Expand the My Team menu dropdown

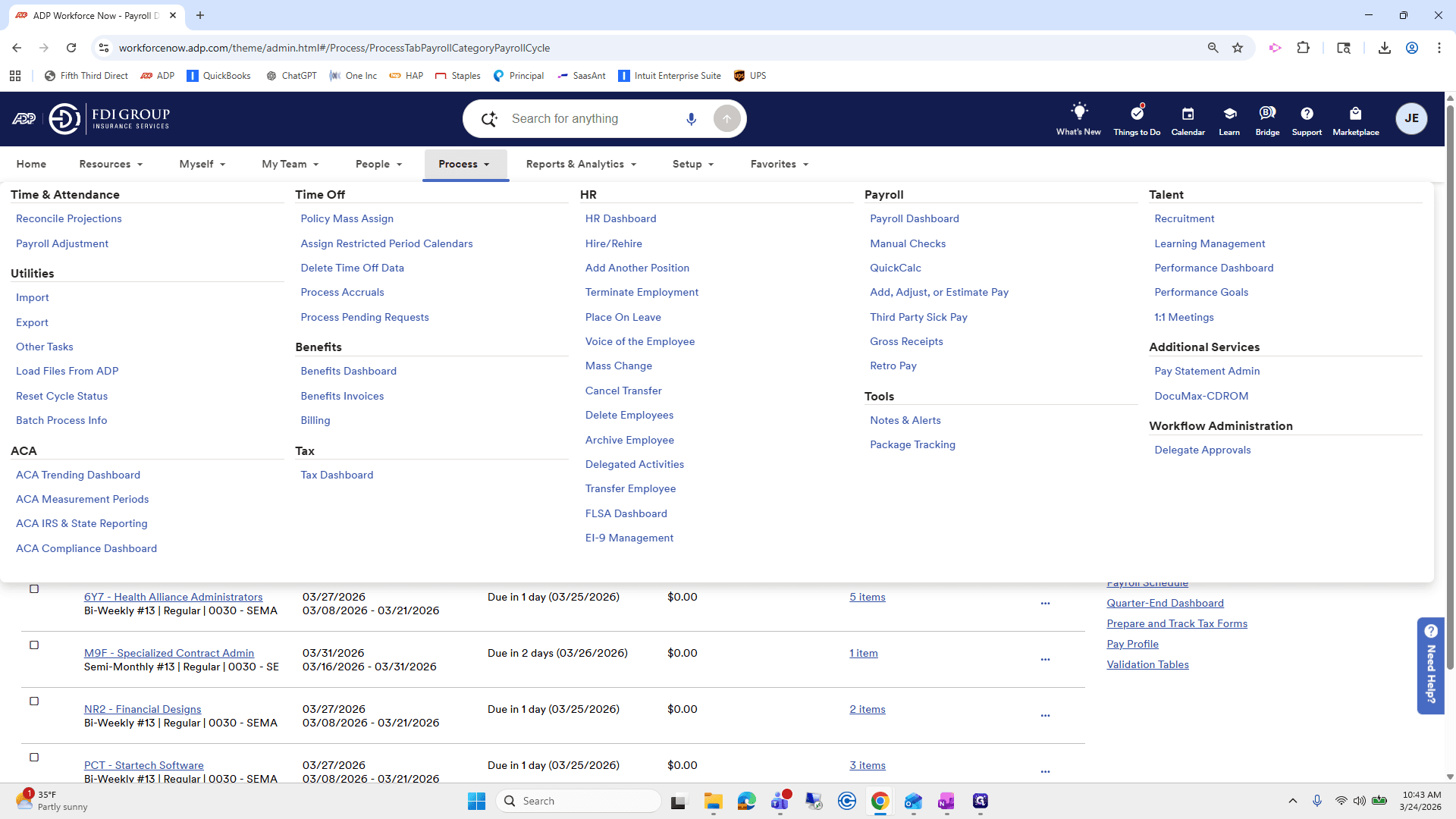coord(290,164)
